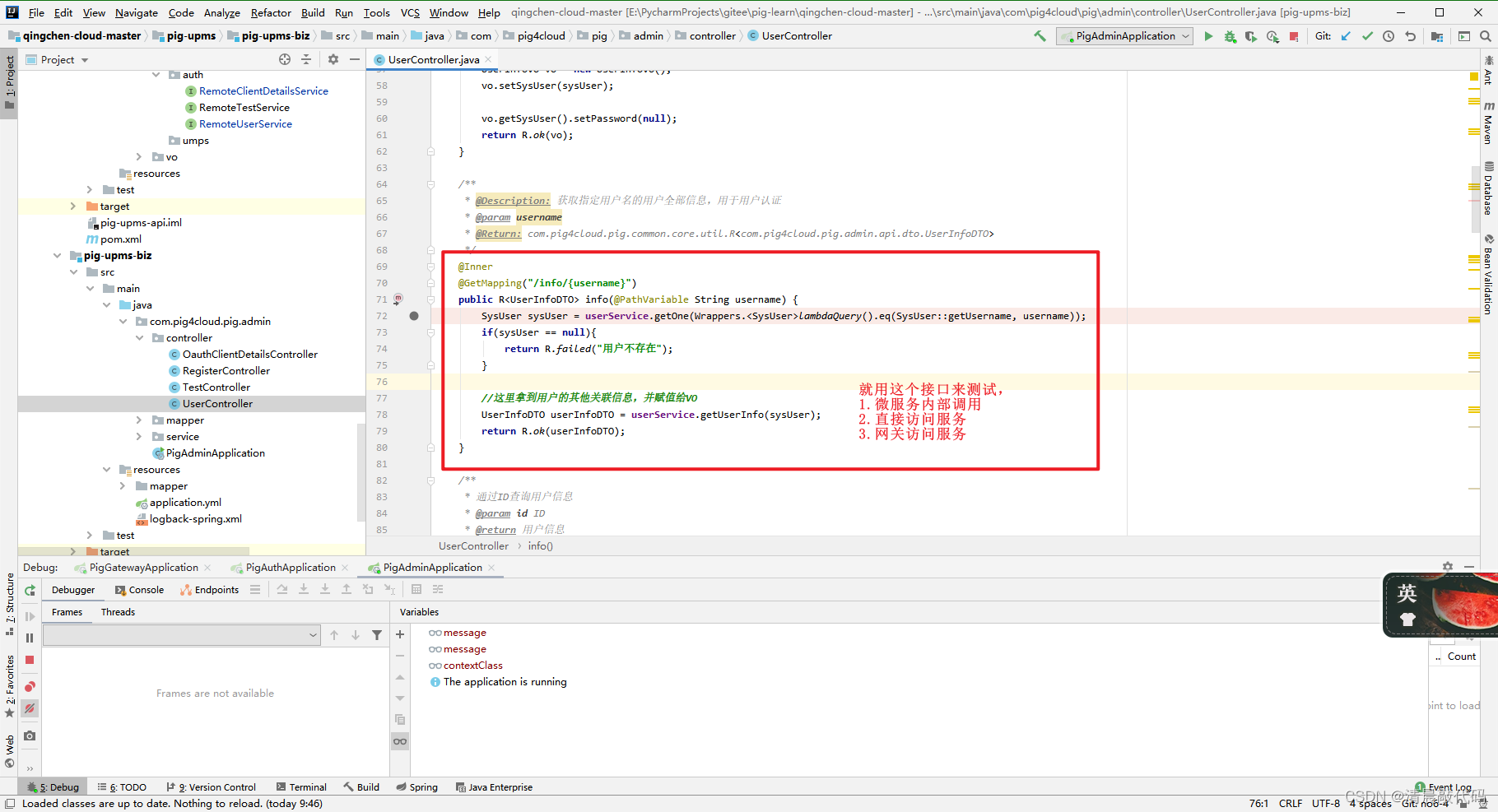Start debugging with the bug icon
The width and height of the screenshot is (1498, 812).
(x=1230, y=36)
